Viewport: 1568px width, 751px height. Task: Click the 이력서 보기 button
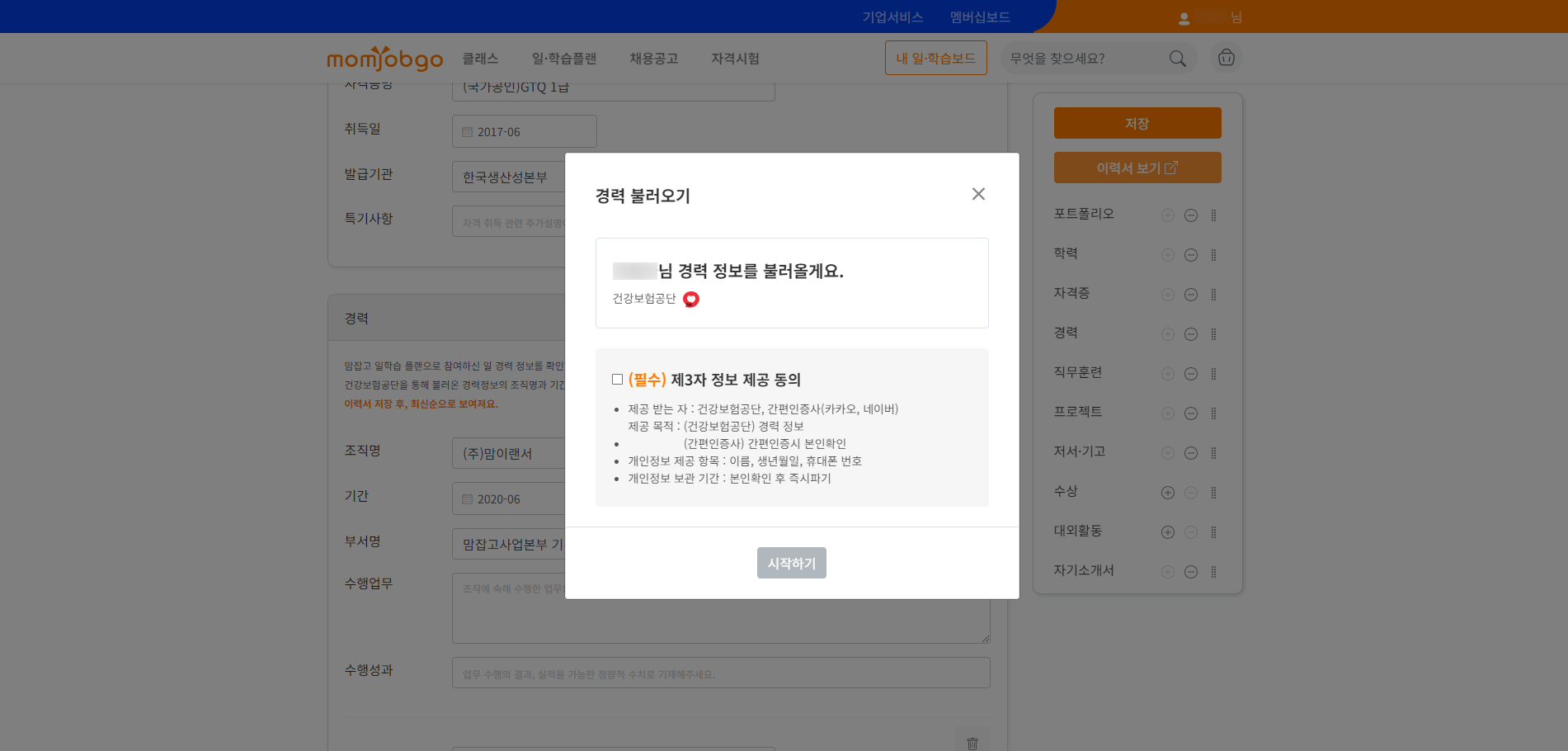pos(1137,168)
